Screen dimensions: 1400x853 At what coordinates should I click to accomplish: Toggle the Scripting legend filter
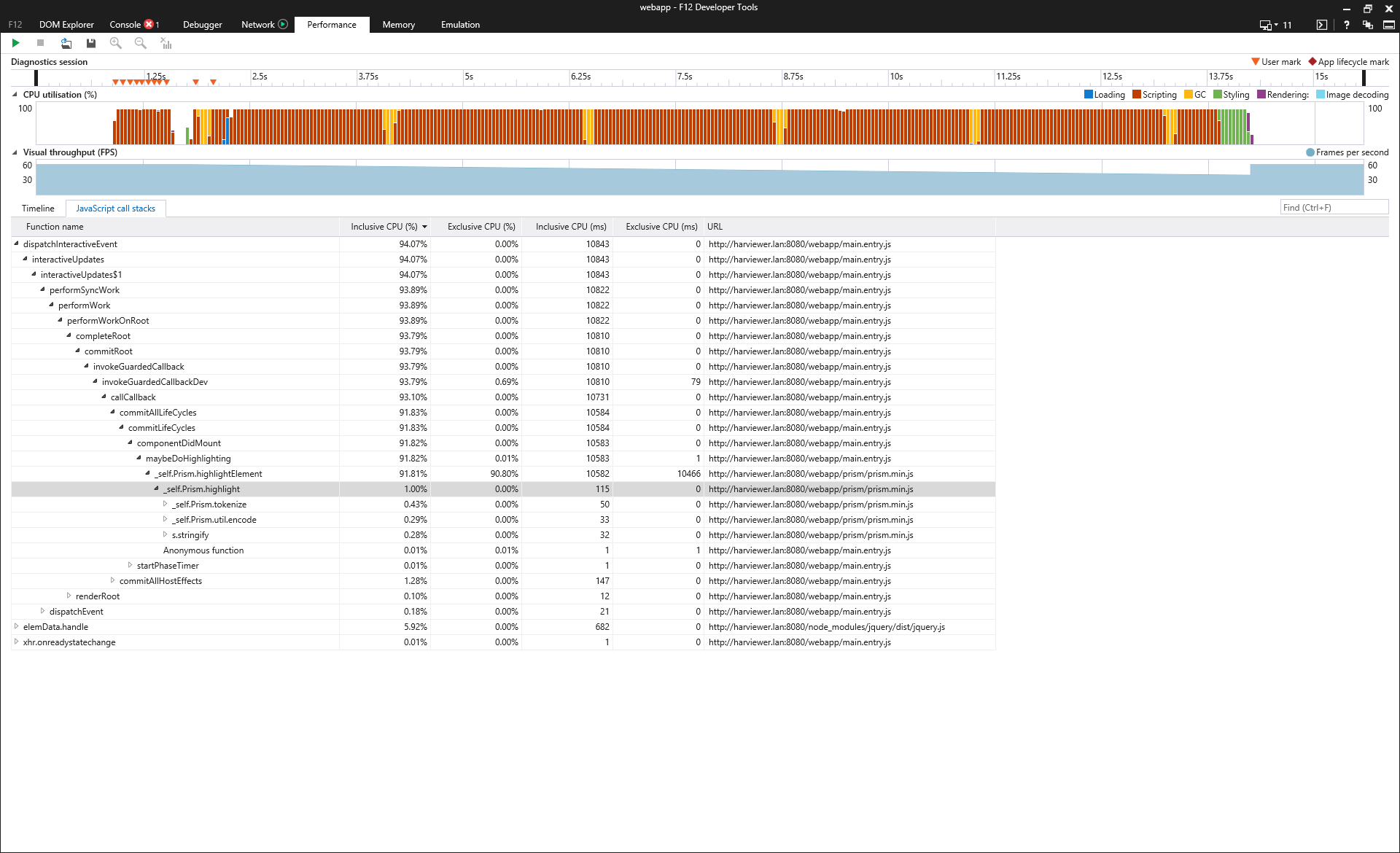coord(1154,94)
